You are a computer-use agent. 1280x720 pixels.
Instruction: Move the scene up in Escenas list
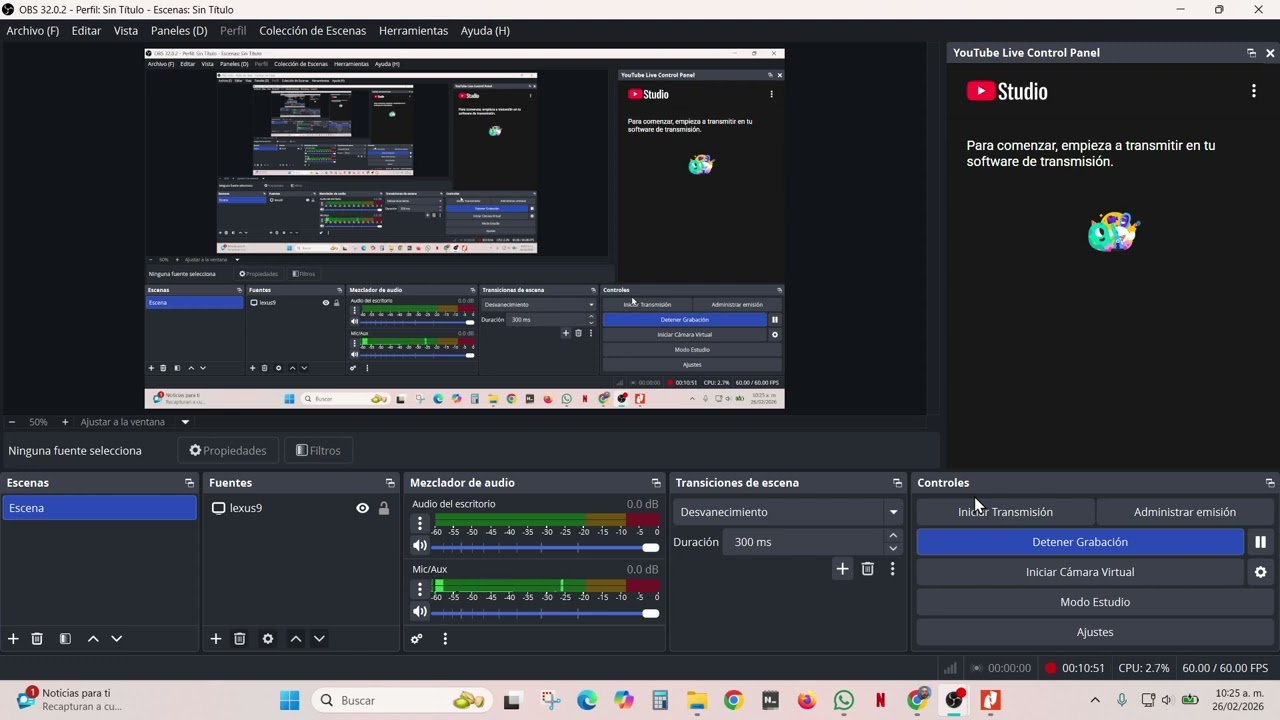93,639
